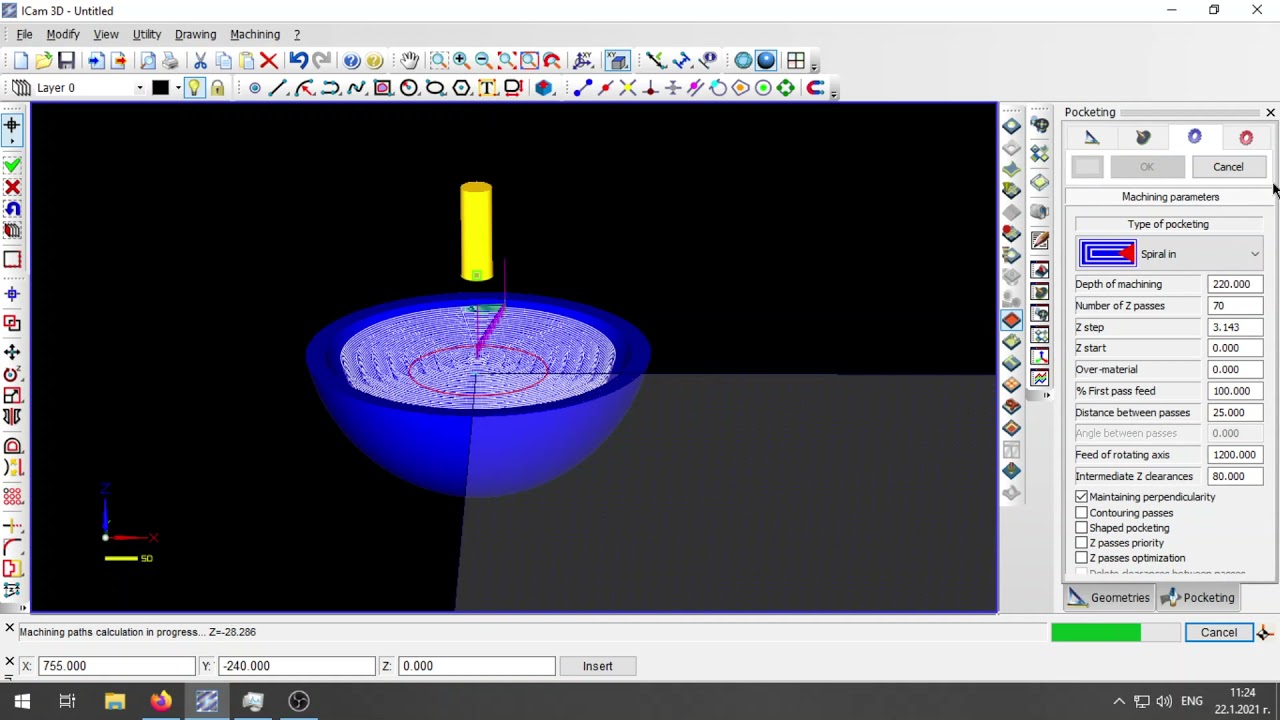1280x720 pixels.
Task: Toggle the layer lock icon
Action: (217, 88)
